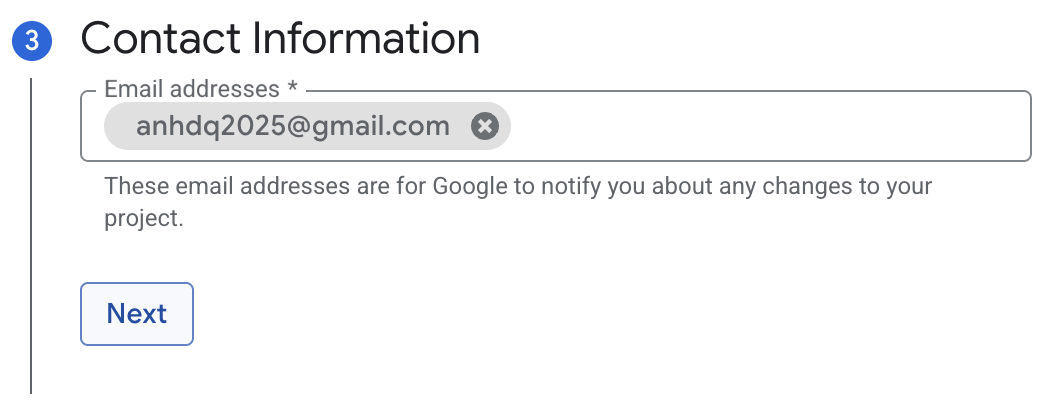Image resolution: width=1048 pixels, height=412 pixels.
Task: Remove the anhdq2025@gmail.com email chip
Action: 485,126
